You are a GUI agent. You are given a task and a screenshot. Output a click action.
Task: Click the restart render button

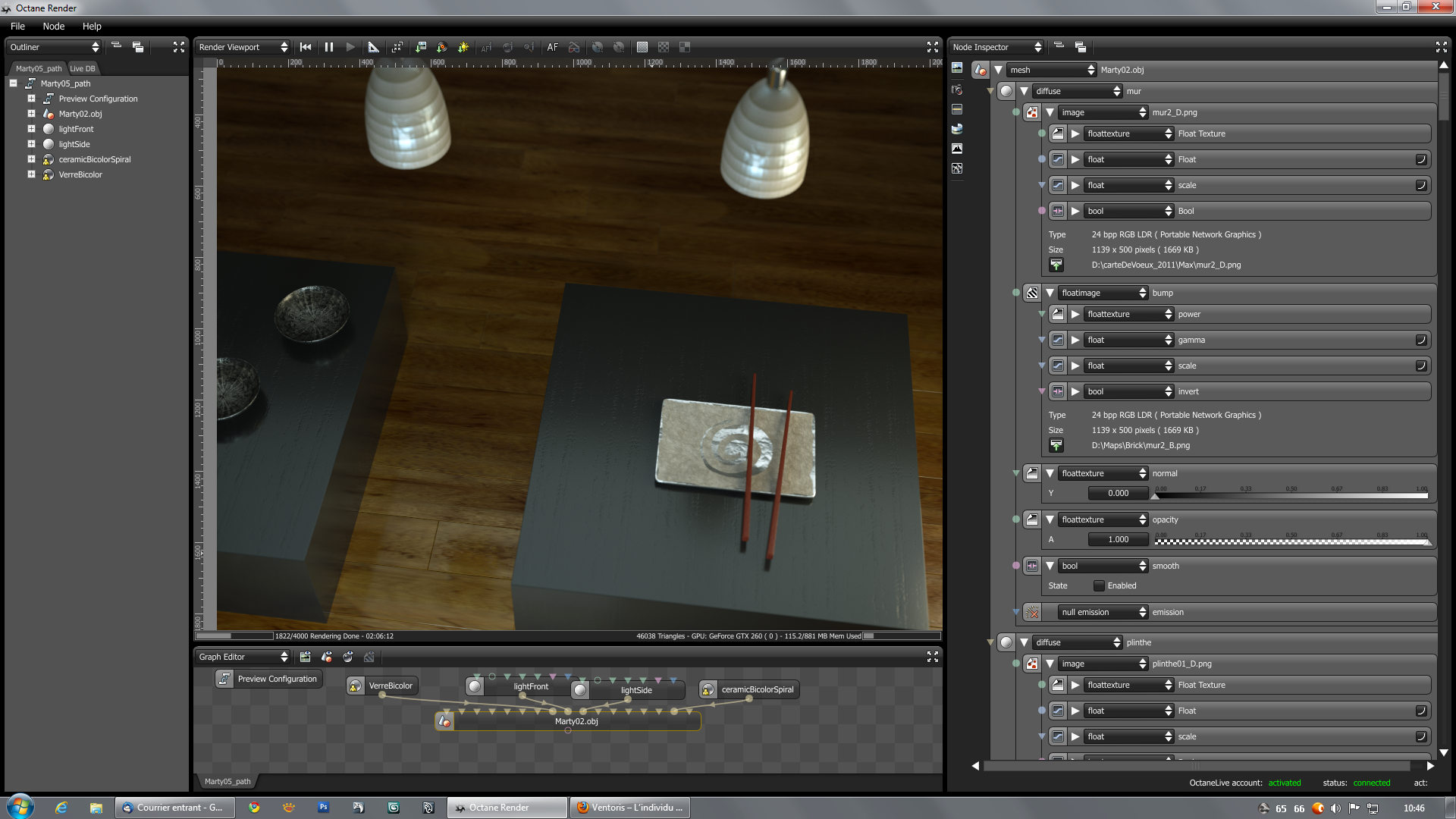point(306,47)
